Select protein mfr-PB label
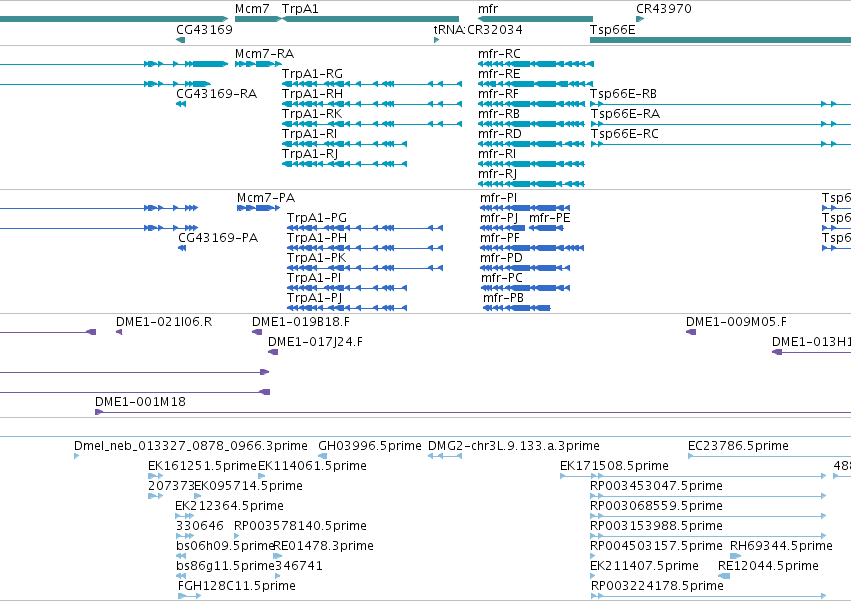851x601 pixels. 504,298
